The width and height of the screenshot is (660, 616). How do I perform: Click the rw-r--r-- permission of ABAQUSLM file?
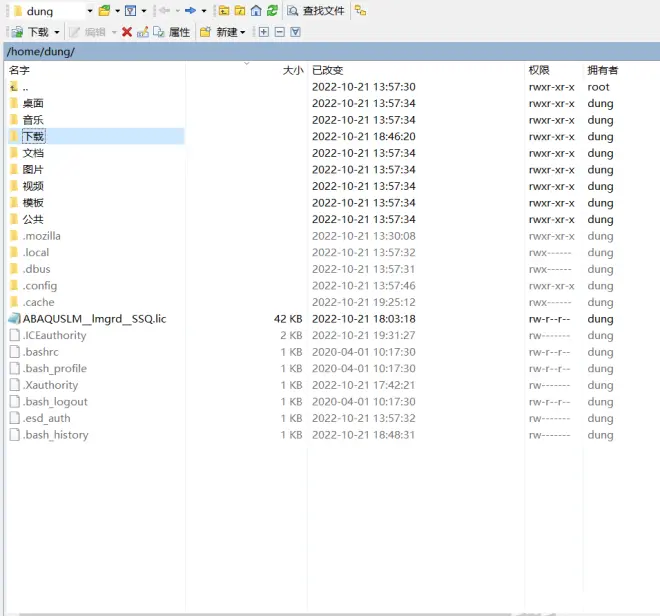[549, 319]
